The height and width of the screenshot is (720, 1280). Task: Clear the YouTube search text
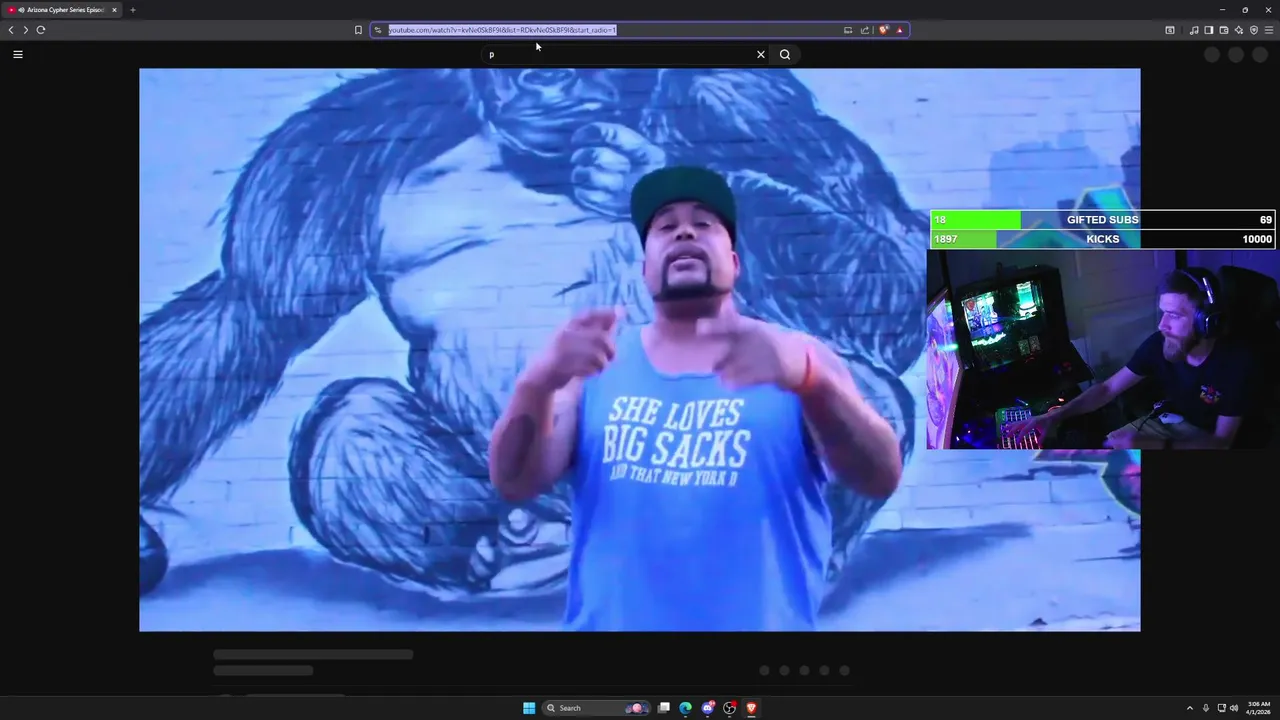pyautogui.click(x=761, y=54)
